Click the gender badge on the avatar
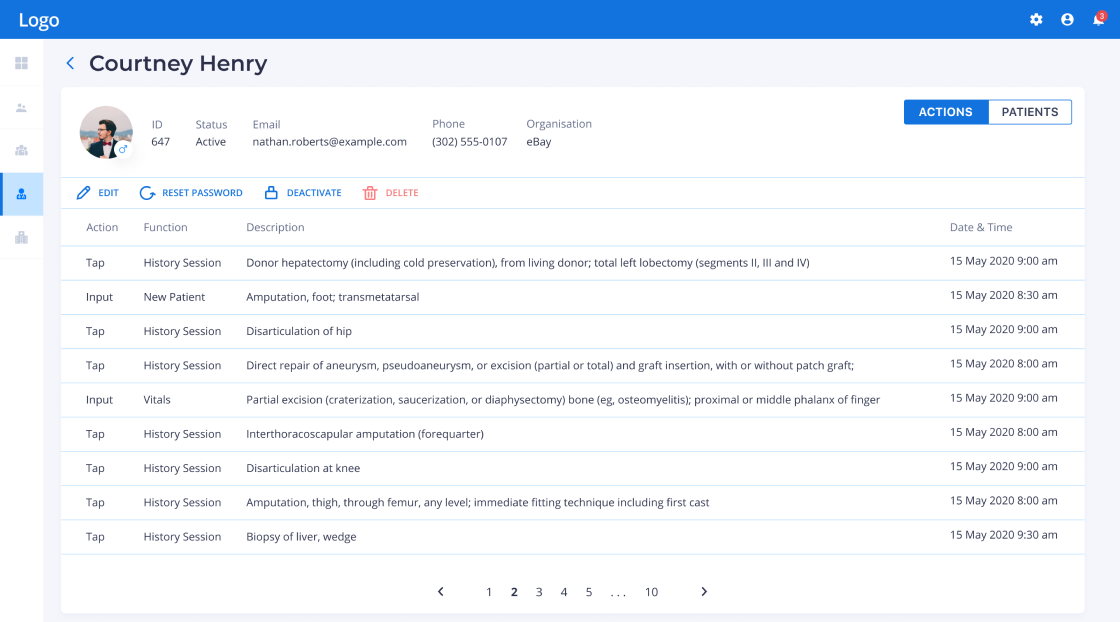 coord(123,149)
